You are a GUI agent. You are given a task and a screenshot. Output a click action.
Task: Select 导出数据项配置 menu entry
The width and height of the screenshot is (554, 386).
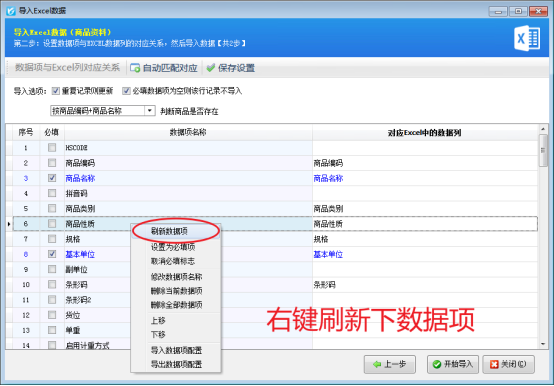point(176,364)
